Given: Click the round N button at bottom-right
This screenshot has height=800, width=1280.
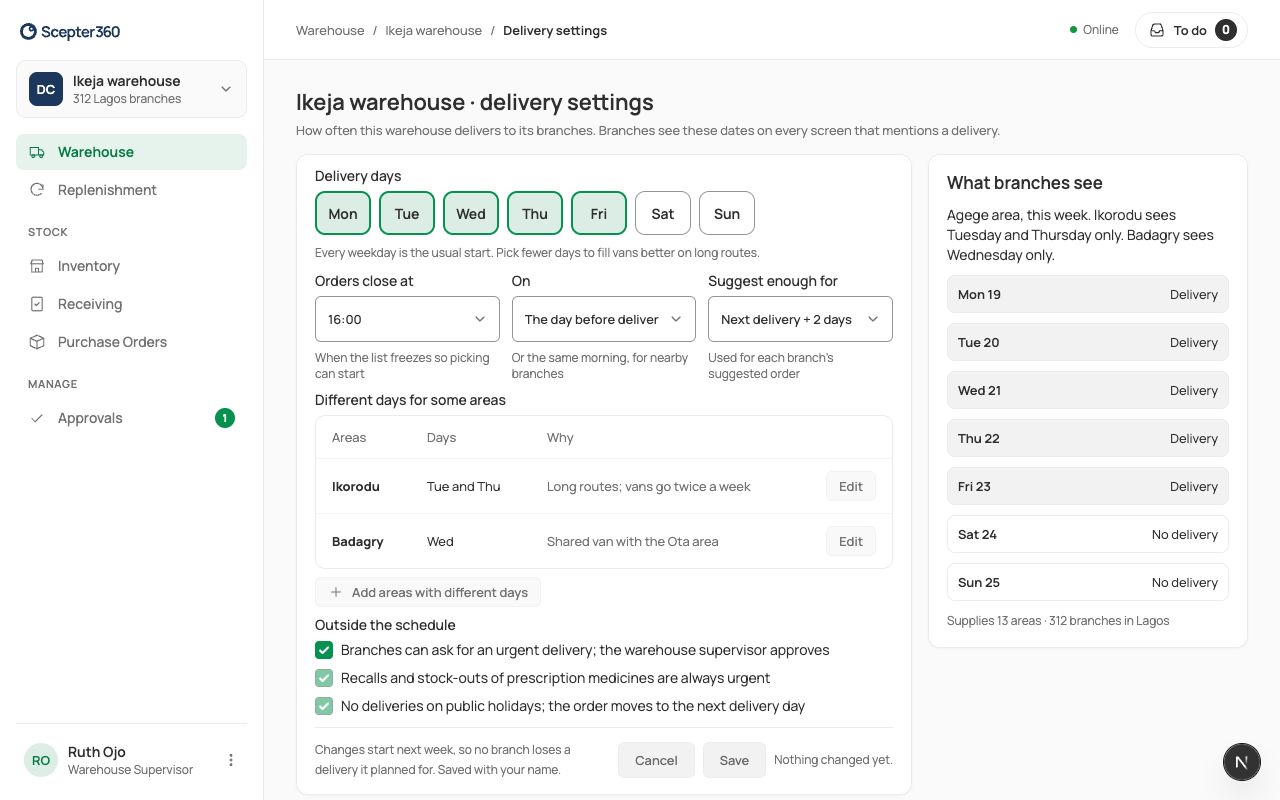Looking at the screenshot, I should tap(1242, 762).
